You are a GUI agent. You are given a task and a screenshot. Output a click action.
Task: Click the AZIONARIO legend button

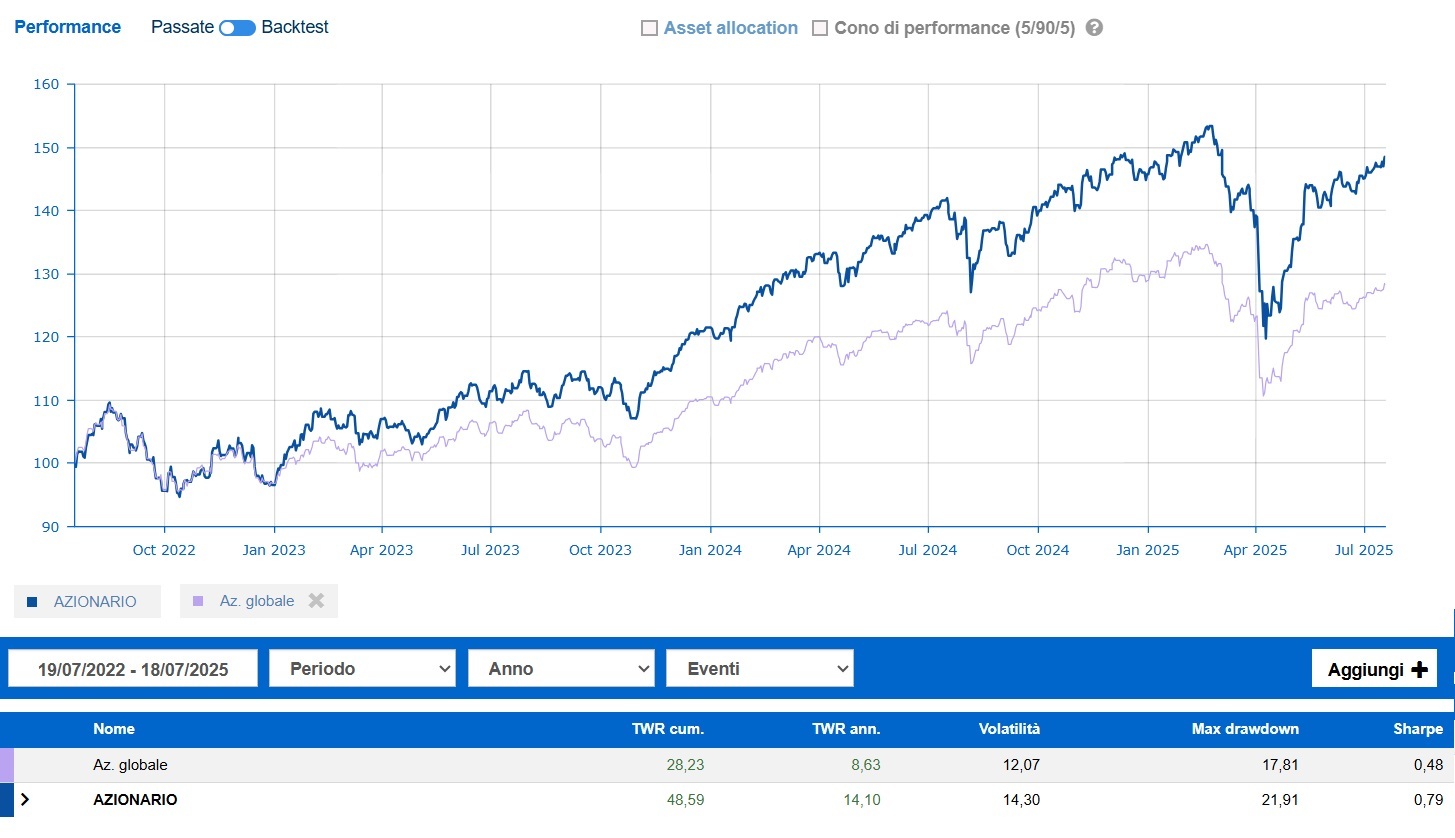tap(87, 602)
